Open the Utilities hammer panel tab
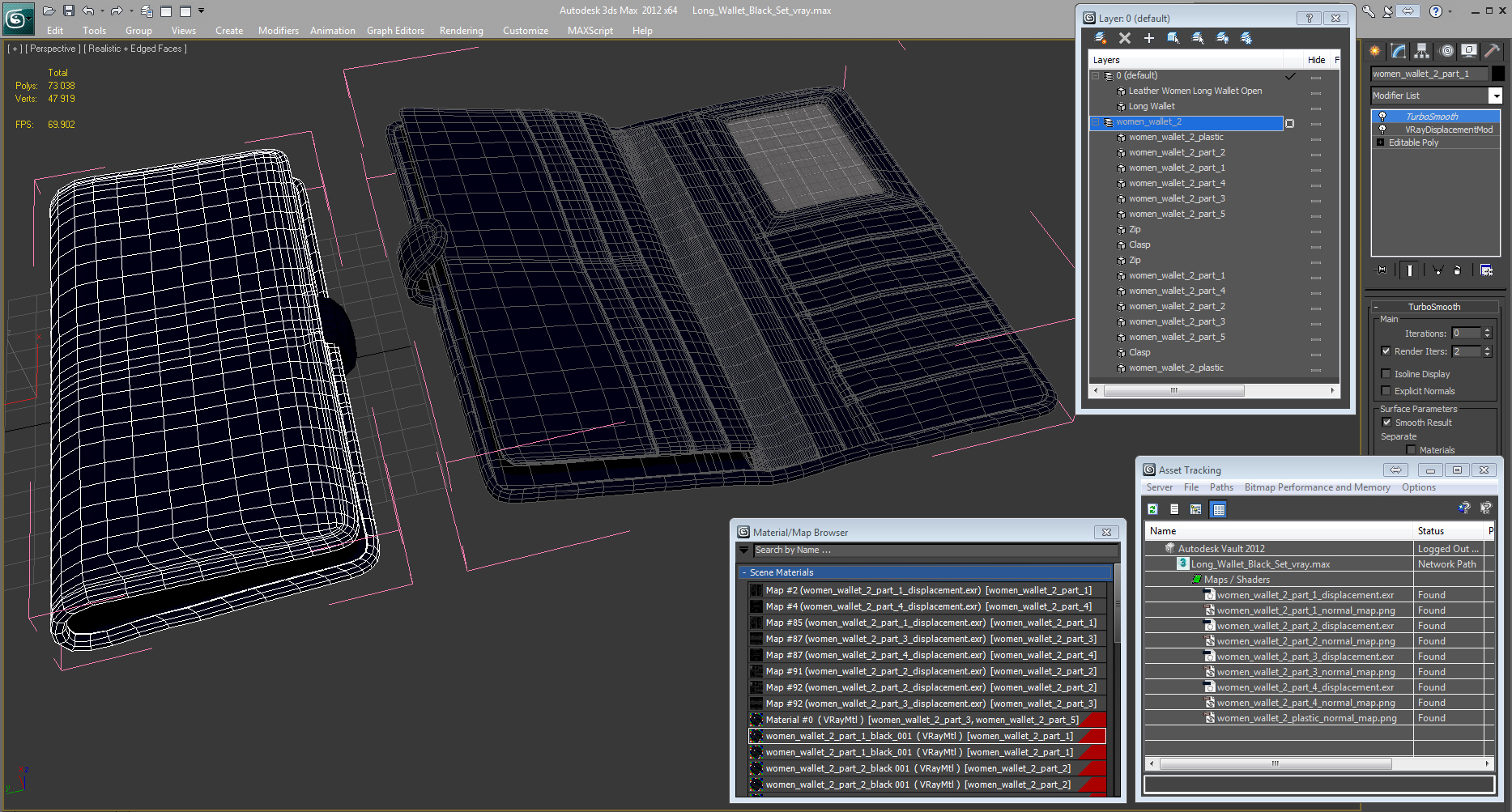This screenshot has width=1512, height=812. 1491,51
